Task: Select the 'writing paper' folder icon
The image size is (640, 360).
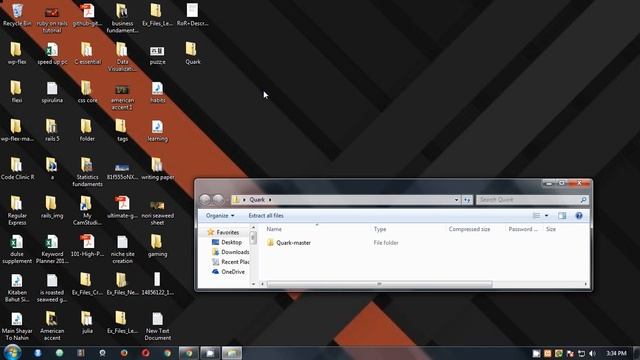Action: 157,169
